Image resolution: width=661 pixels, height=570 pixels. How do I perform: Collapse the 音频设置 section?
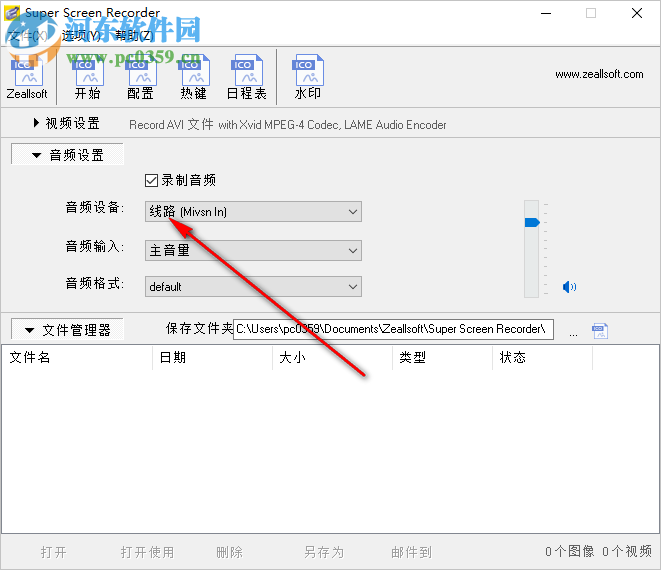pos(67,154)
